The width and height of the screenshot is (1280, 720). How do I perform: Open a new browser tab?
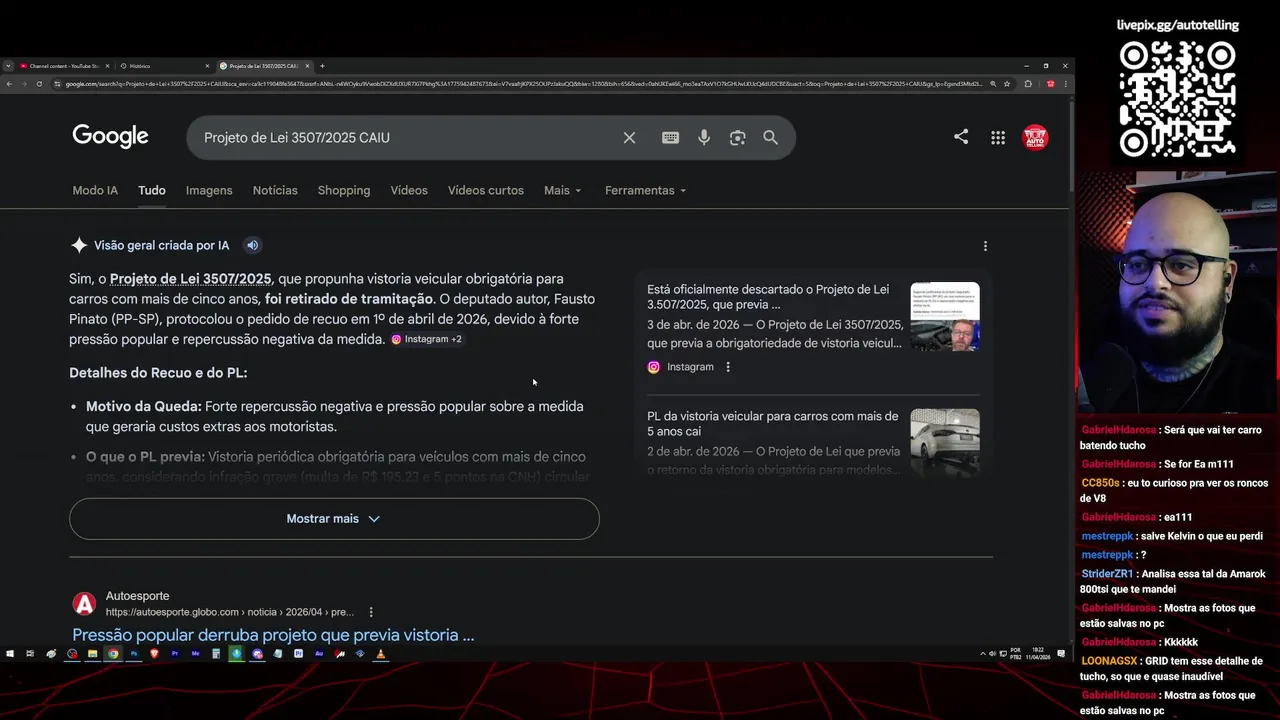point(322,66)
